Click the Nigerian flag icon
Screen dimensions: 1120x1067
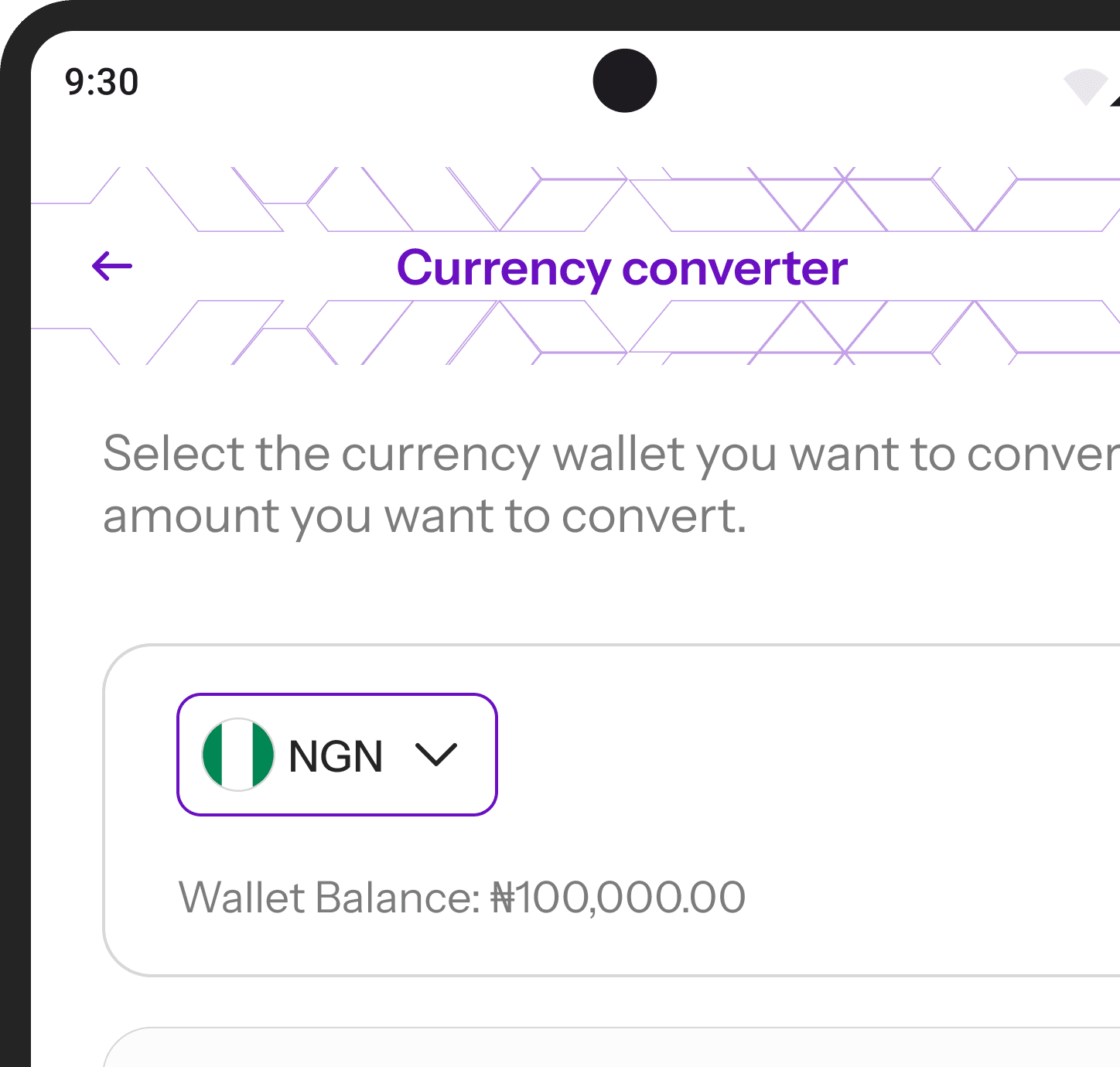pos(238,754)
